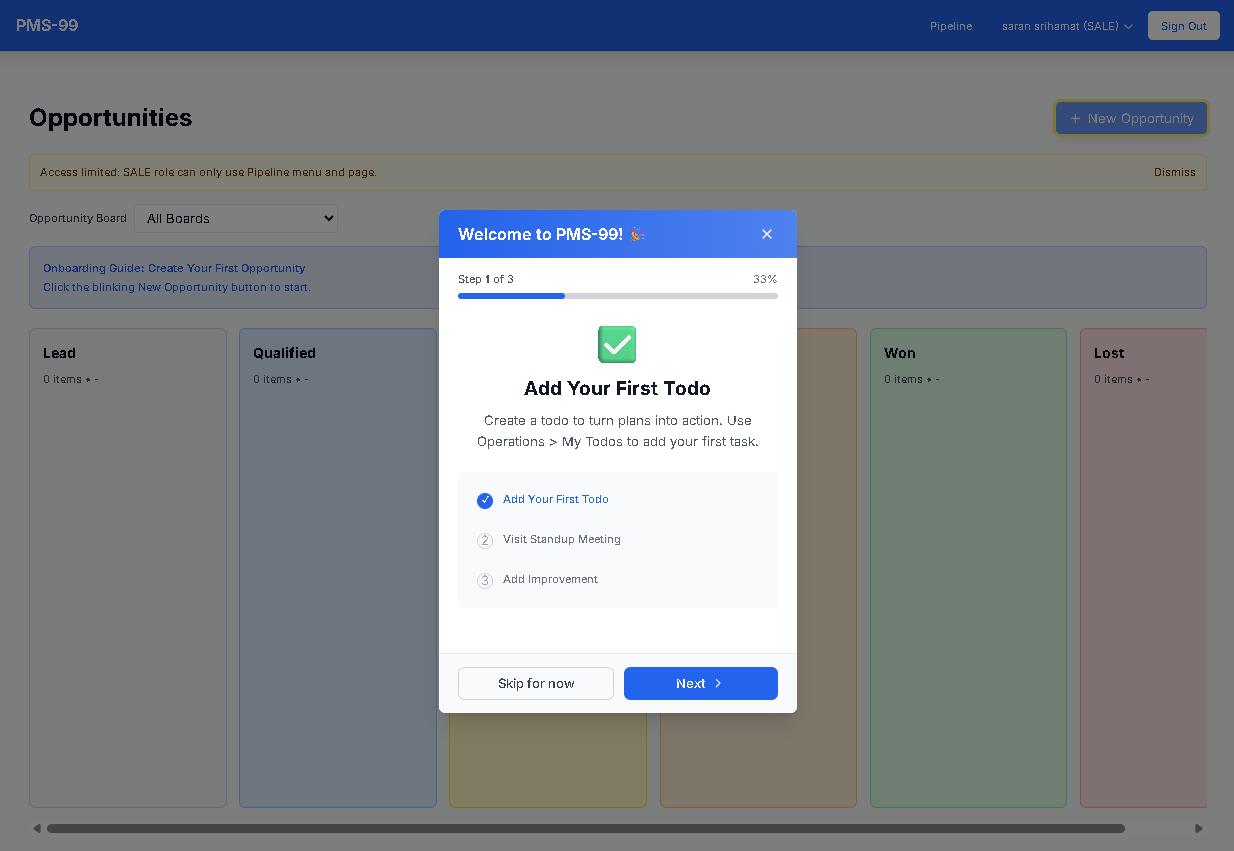Click the plus icon in the Won column

(929, 379)
